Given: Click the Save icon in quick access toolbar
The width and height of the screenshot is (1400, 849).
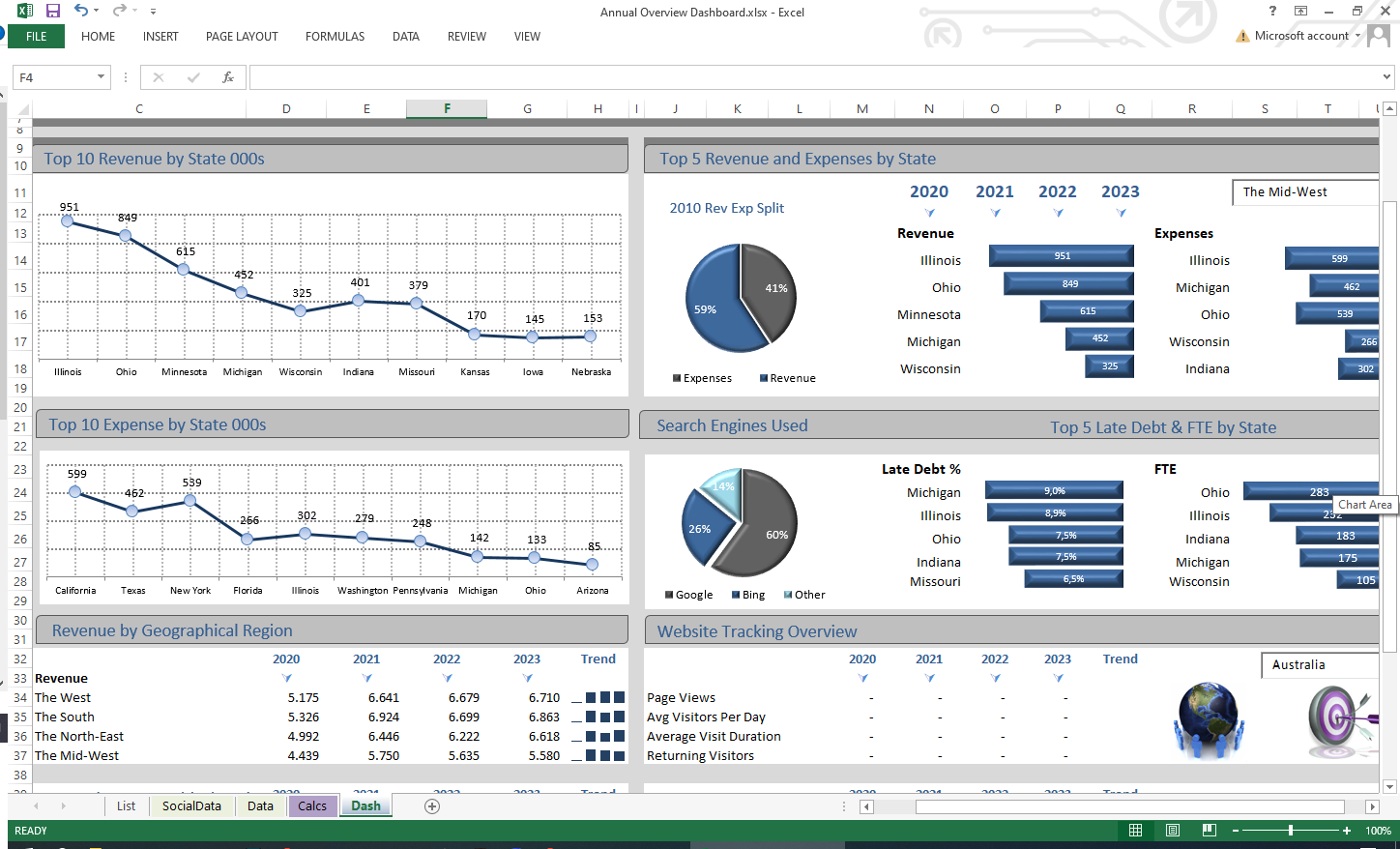Looking at the screenshot, I should click(53, 11).
